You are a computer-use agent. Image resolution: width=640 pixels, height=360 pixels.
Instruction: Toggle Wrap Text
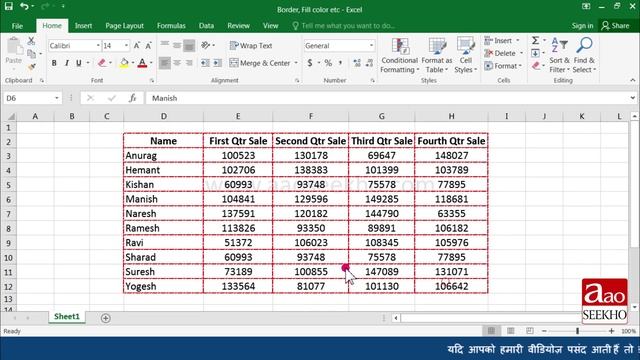251,45
